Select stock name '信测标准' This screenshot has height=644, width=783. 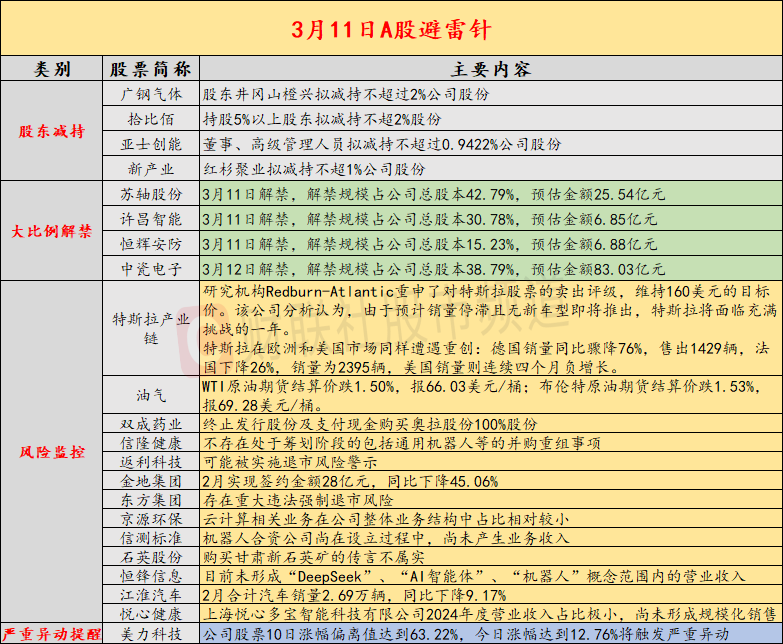click(x=151, y=538)
